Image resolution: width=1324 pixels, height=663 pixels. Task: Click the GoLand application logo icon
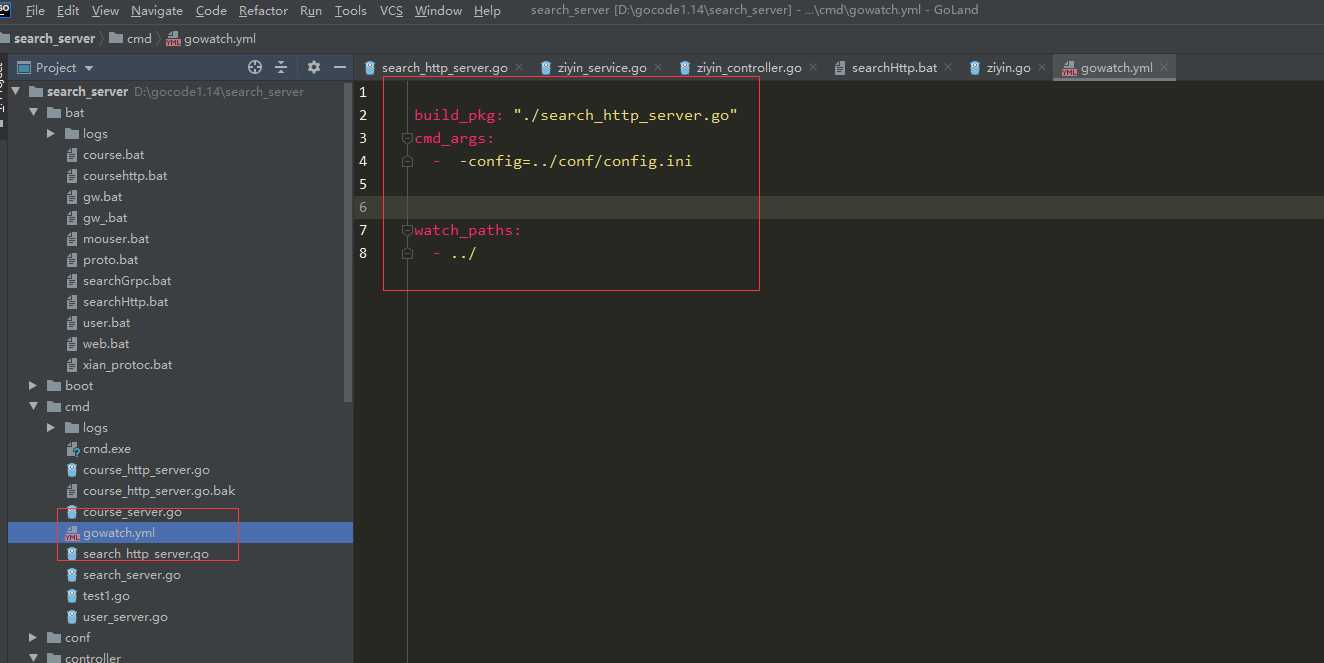[4, 10]
